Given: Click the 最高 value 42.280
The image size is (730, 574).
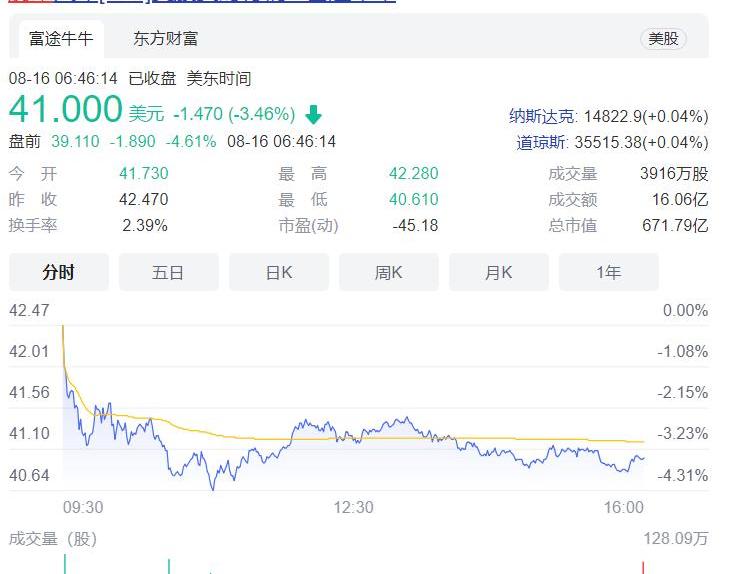Looking at the screenshot, I should (414, 174).
